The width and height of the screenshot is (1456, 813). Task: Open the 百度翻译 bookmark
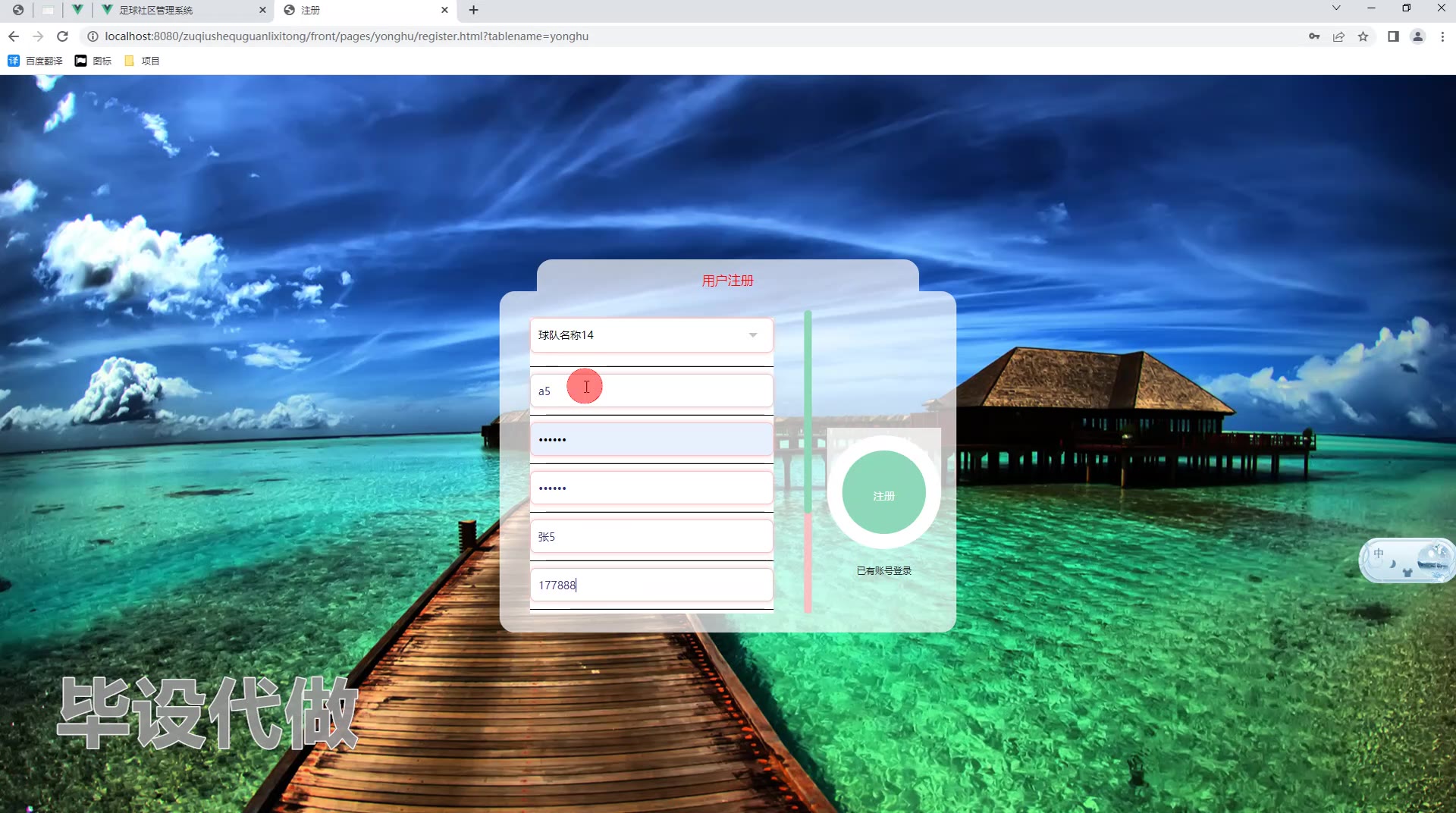tap(35, 61)
